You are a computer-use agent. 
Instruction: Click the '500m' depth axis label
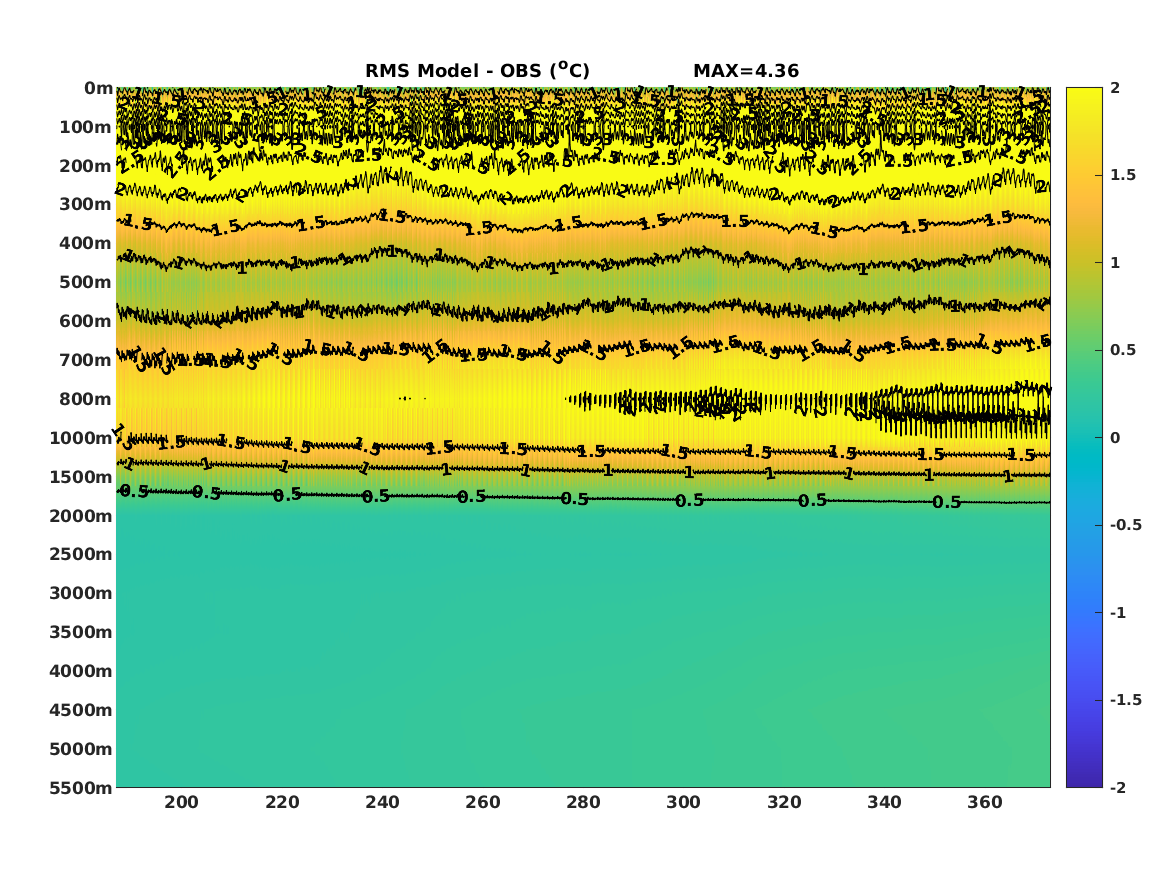(x=86, y=282)
